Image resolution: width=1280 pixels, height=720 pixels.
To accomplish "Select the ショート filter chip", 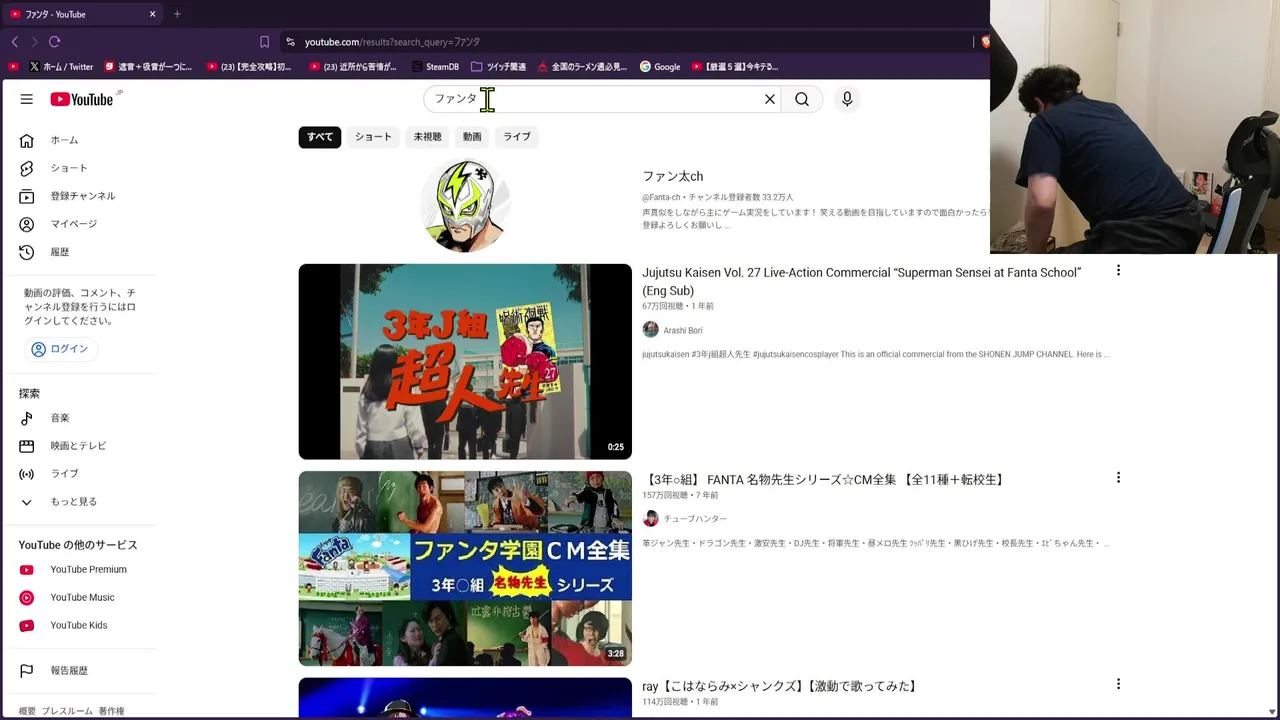I will pyautogui.click(x=373, y=137).
